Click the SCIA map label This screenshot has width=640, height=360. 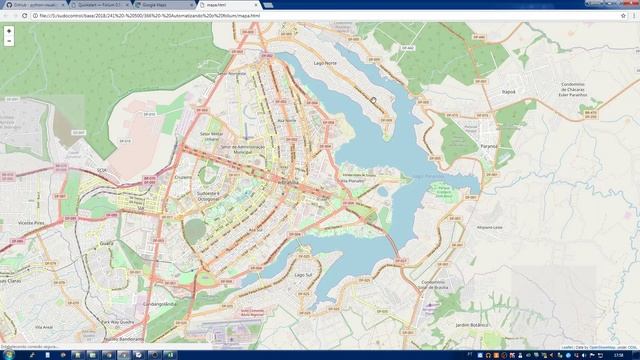(102, 170)
